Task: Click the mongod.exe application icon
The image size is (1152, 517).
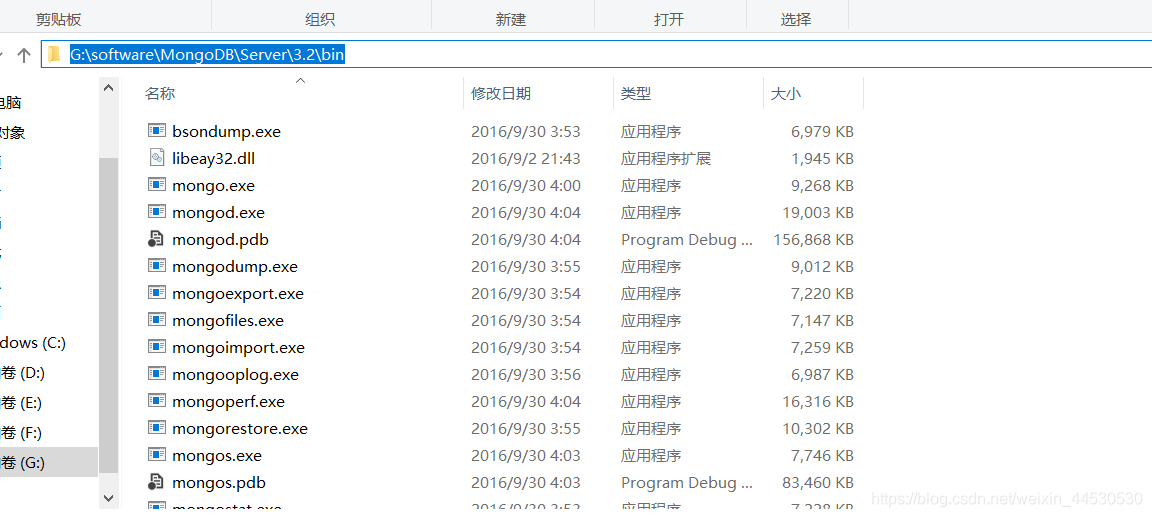Action: click(x=156, y=212)
